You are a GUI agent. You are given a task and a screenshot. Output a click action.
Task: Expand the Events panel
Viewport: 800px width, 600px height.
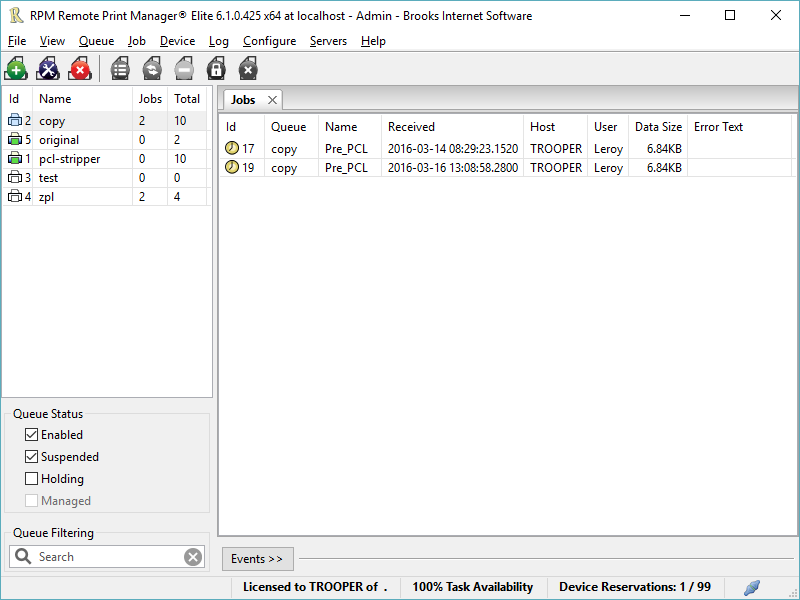[257, 559]
